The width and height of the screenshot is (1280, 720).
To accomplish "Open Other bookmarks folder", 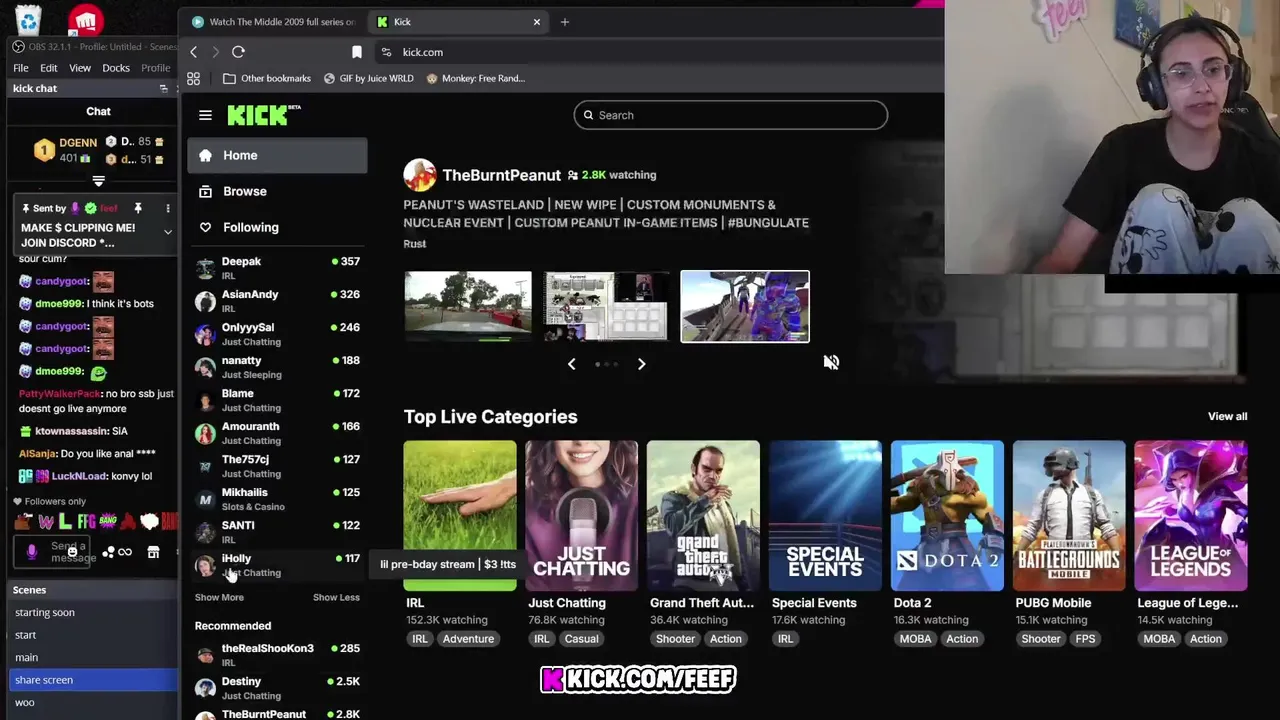I will [266, 78].
